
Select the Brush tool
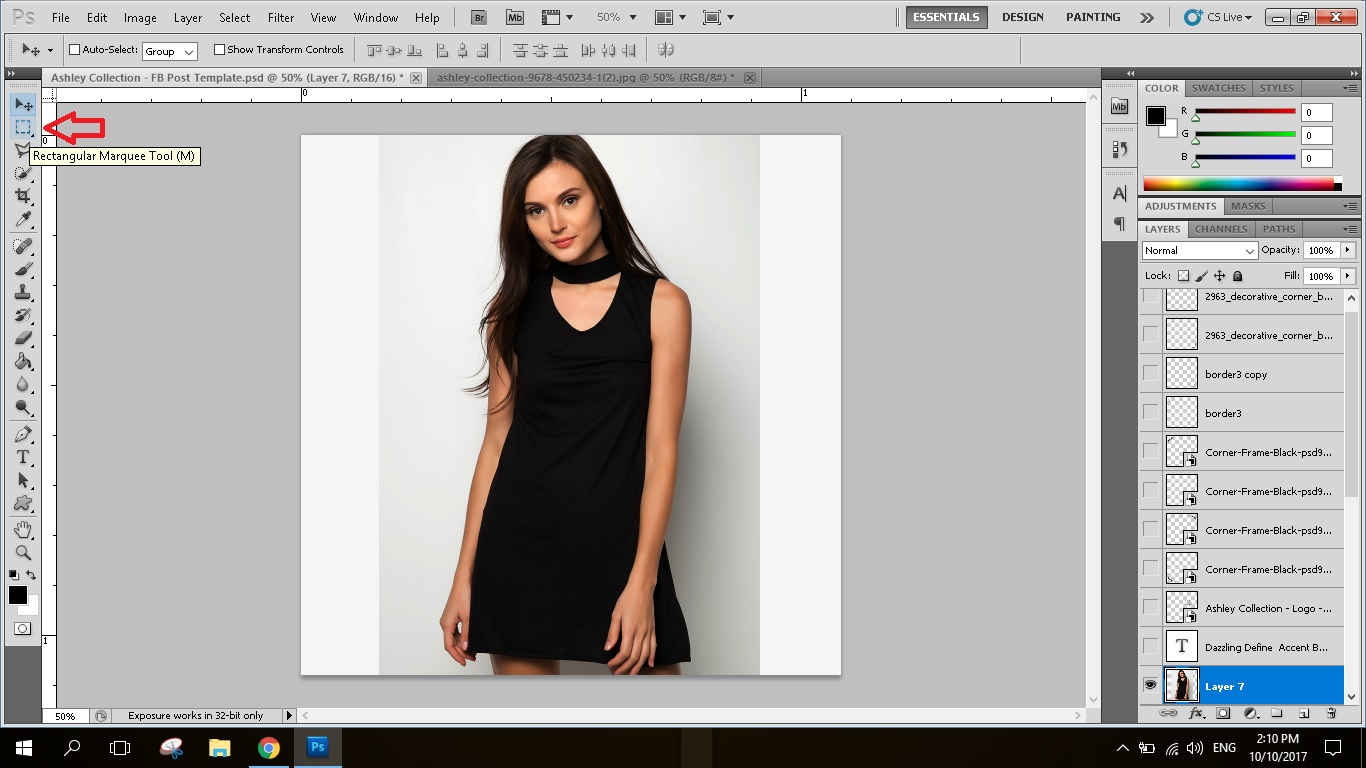coord(23,269)
